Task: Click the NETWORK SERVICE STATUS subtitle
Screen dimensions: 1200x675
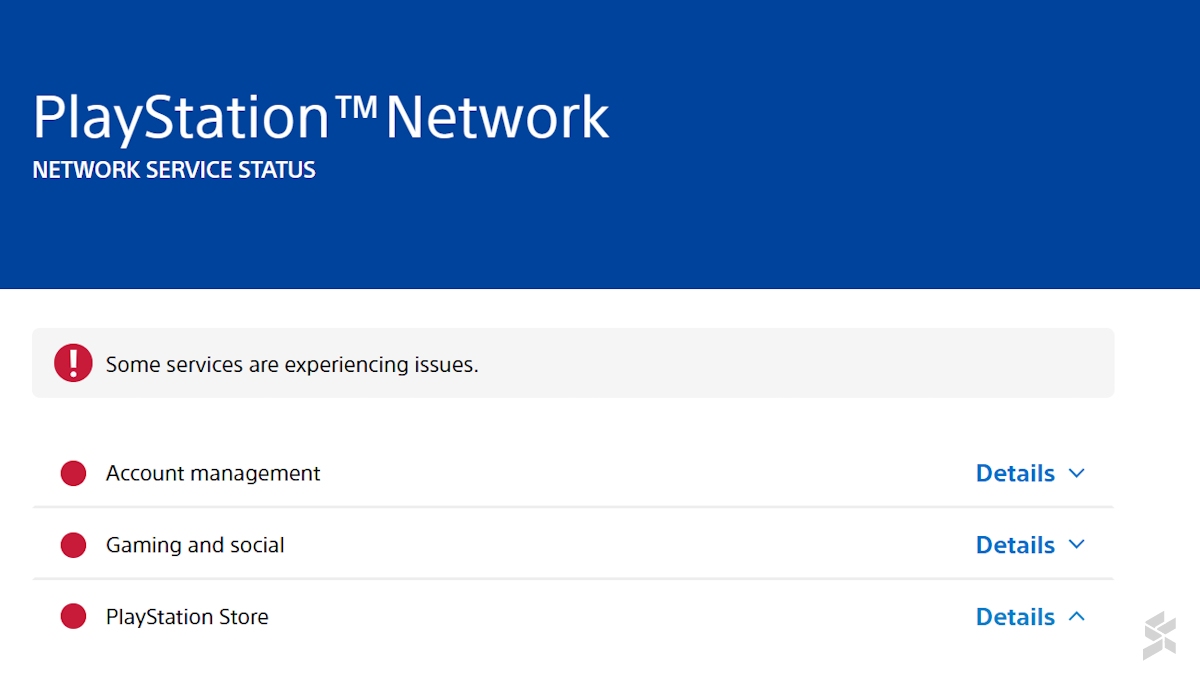Action: [174, 170]
